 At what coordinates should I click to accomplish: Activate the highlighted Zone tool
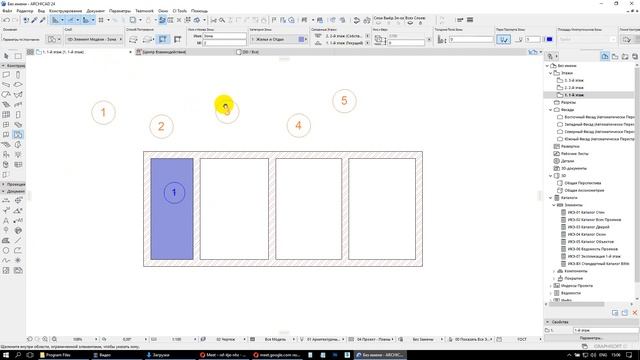18,134
